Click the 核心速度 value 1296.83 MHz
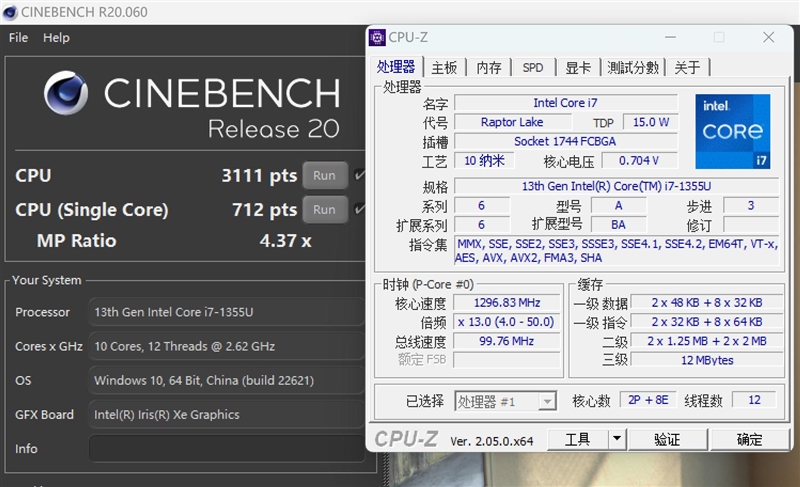Image resolution: width=800 pixels, height=487 pixels. click(507, 302)
